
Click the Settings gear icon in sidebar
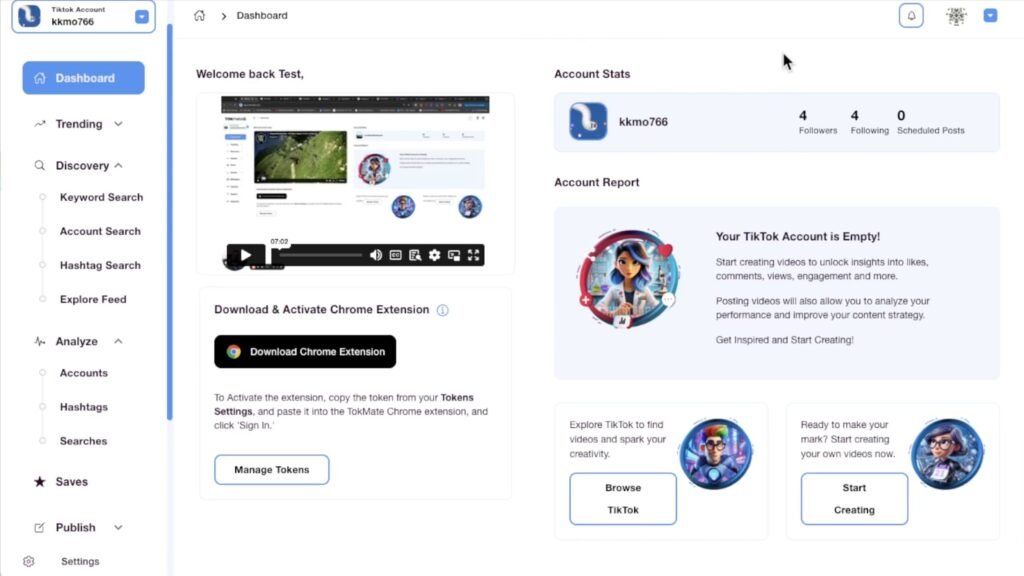point(29,562)
